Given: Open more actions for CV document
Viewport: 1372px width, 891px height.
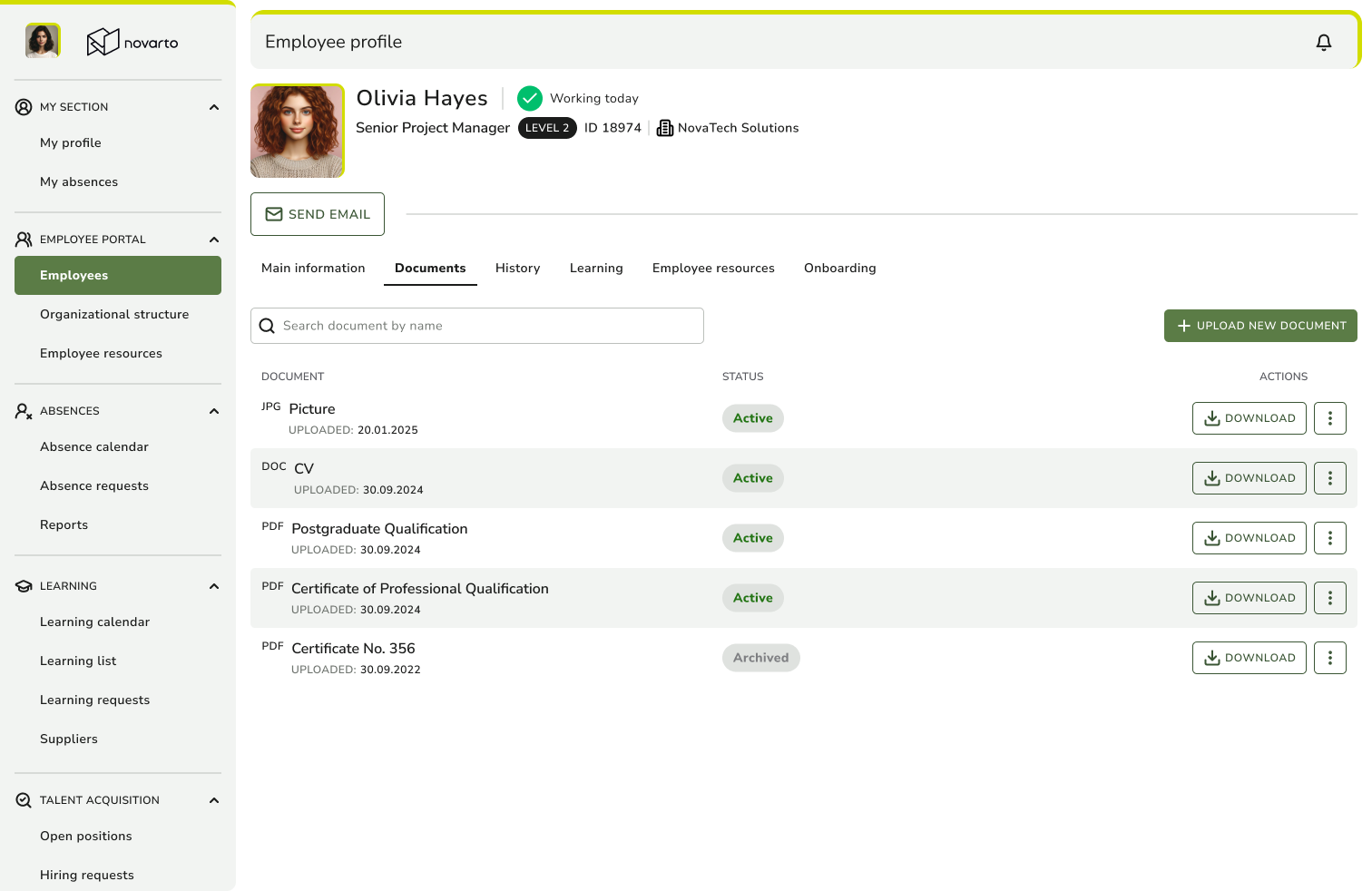Looking at the screenshot, I should click(1330, 478).
